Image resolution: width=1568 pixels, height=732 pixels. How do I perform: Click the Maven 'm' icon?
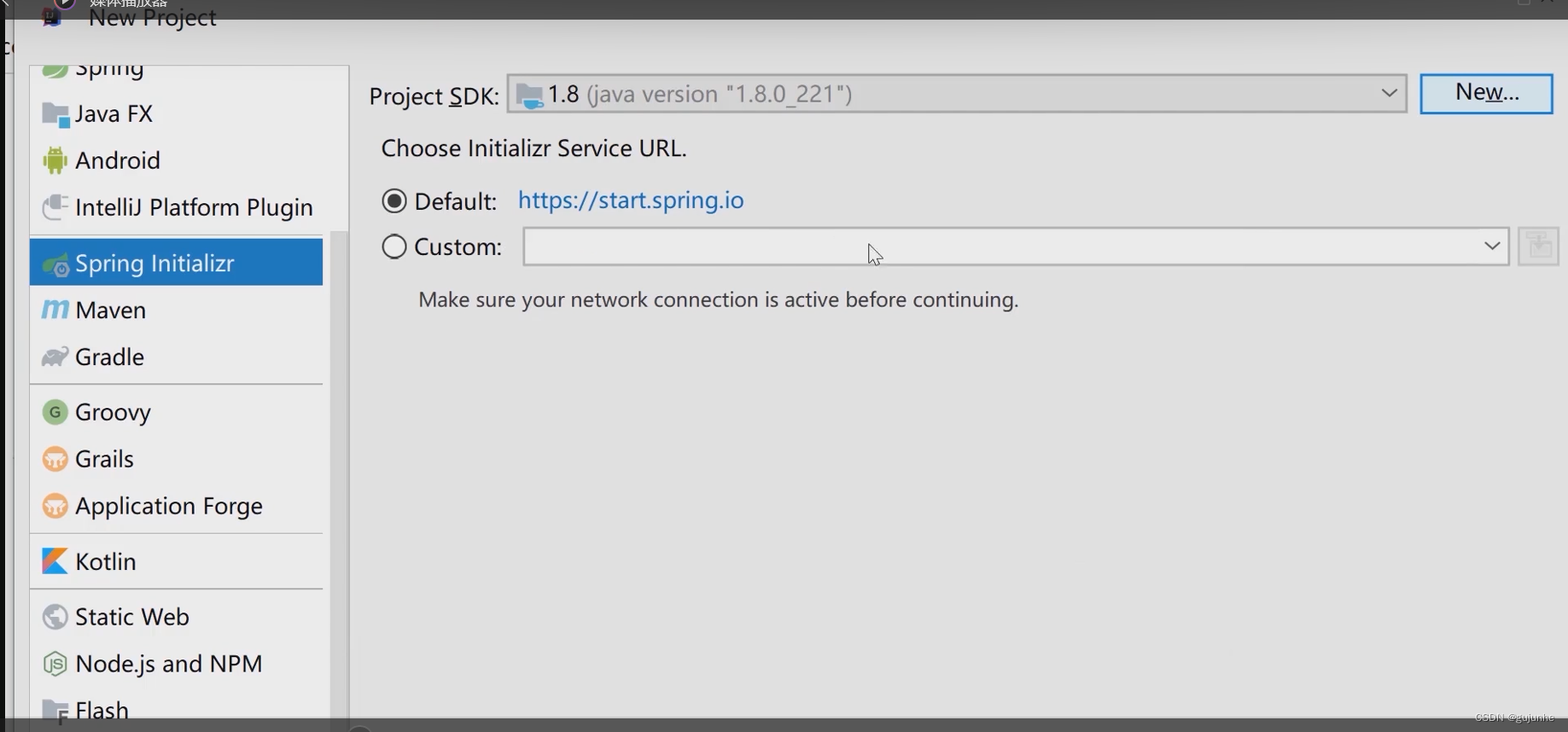55,310
